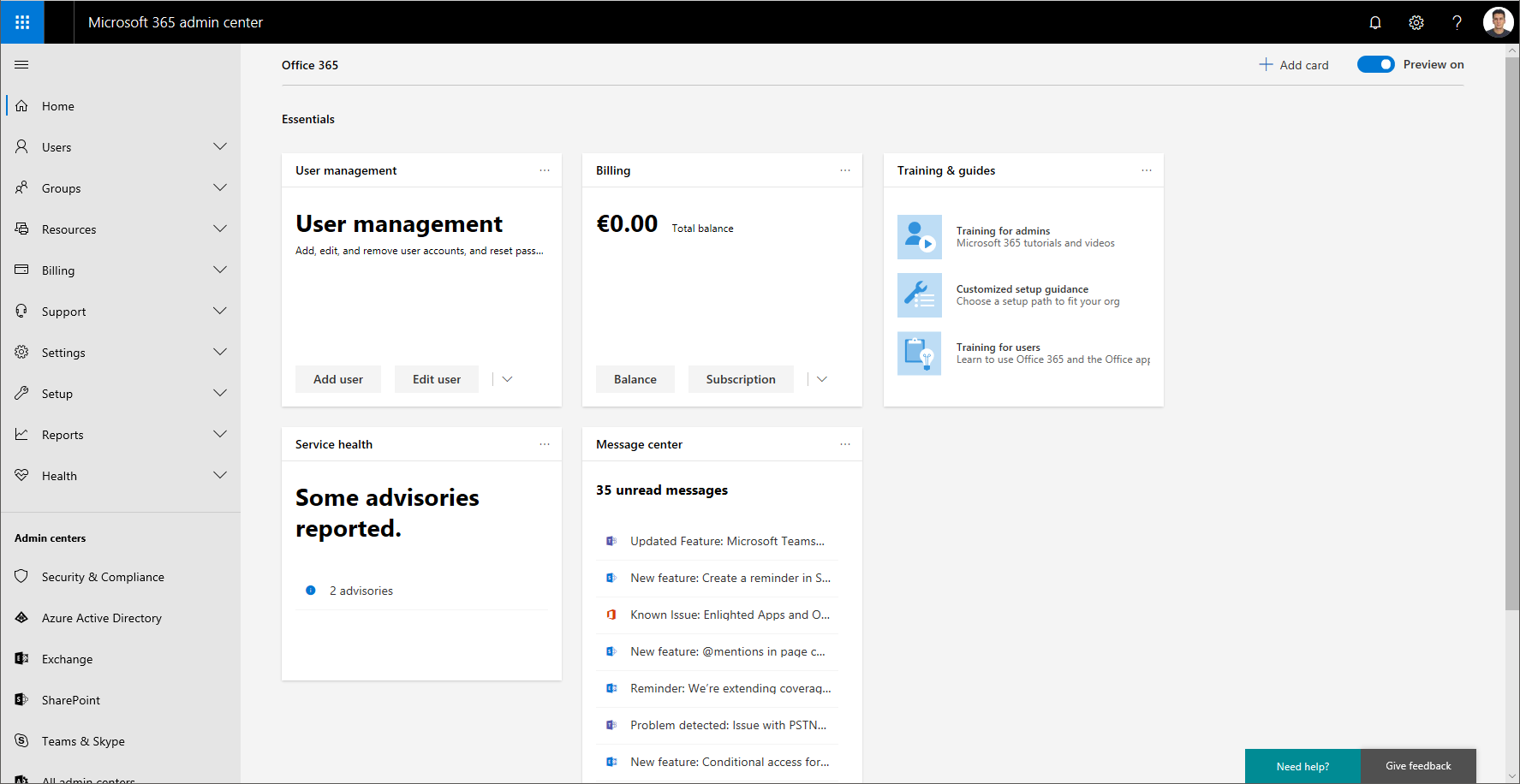
Task: Click the Give feedback button
Action: (1418, 766)
